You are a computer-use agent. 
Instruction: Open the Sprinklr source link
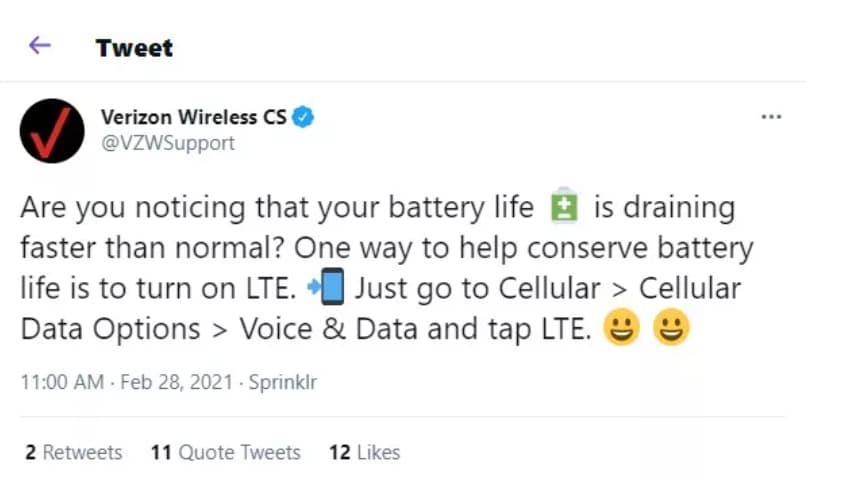[282, 383]
